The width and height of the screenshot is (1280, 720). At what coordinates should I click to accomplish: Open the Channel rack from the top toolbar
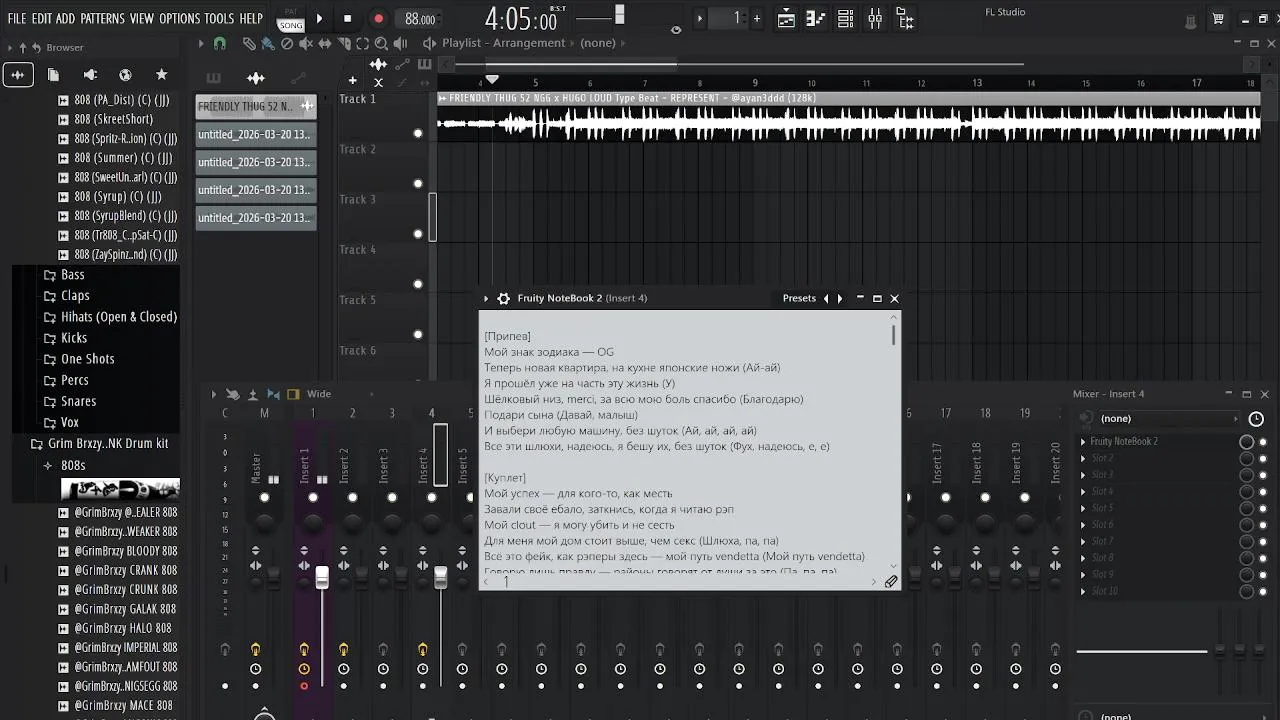click(x=846, y=18)
